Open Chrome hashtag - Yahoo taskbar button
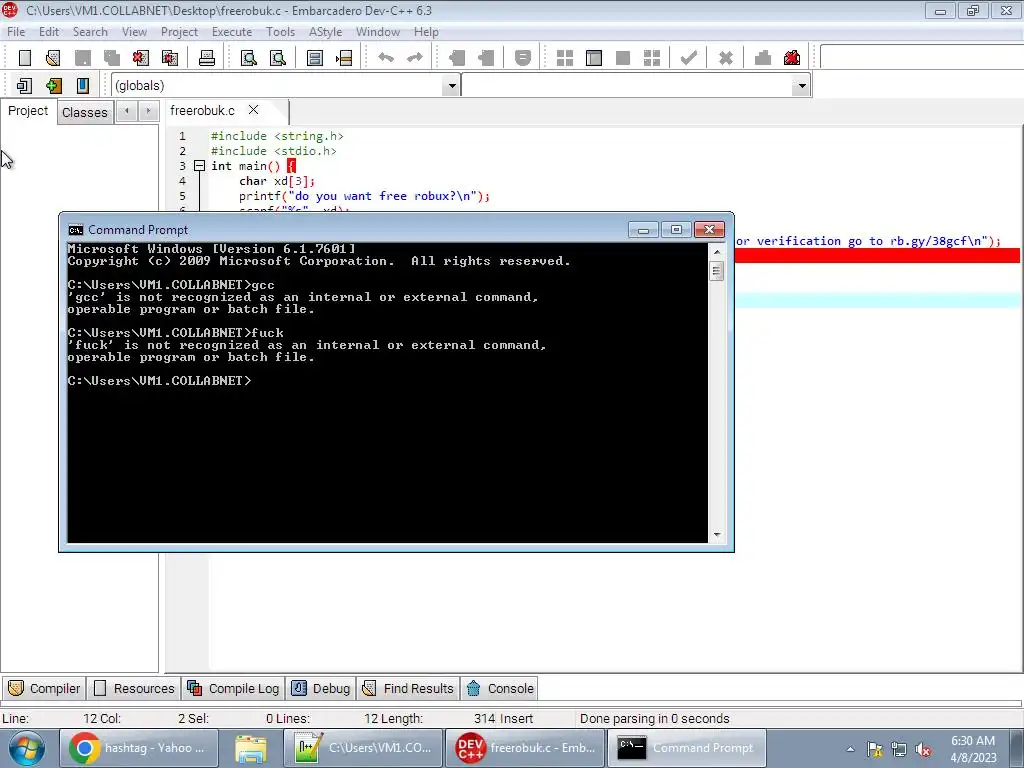Image resolution: width=1024 pixels, height=768 pixels. point(138,748)
